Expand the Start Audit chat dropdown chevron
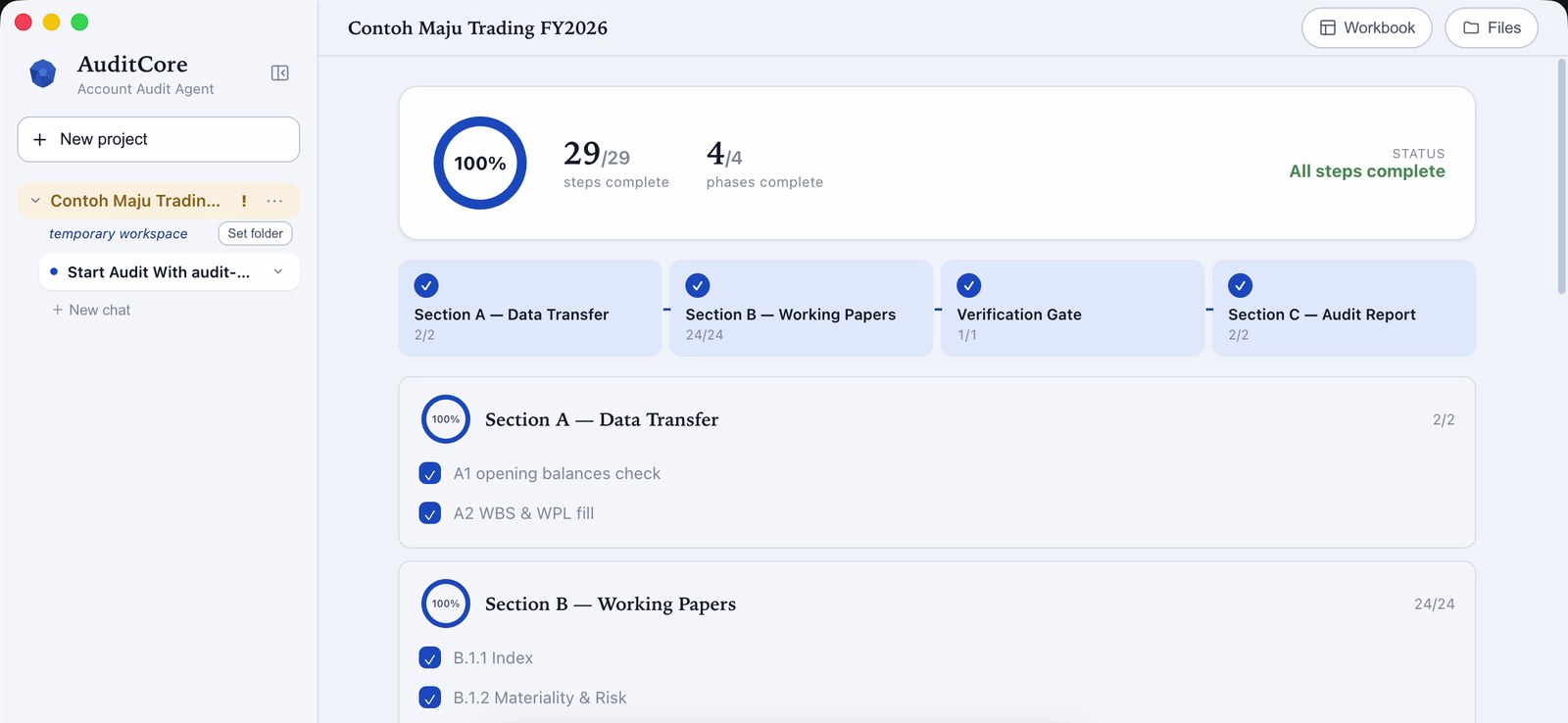Image resolution: width=1568 pixels, height=723 pixels. coord(278,271)
